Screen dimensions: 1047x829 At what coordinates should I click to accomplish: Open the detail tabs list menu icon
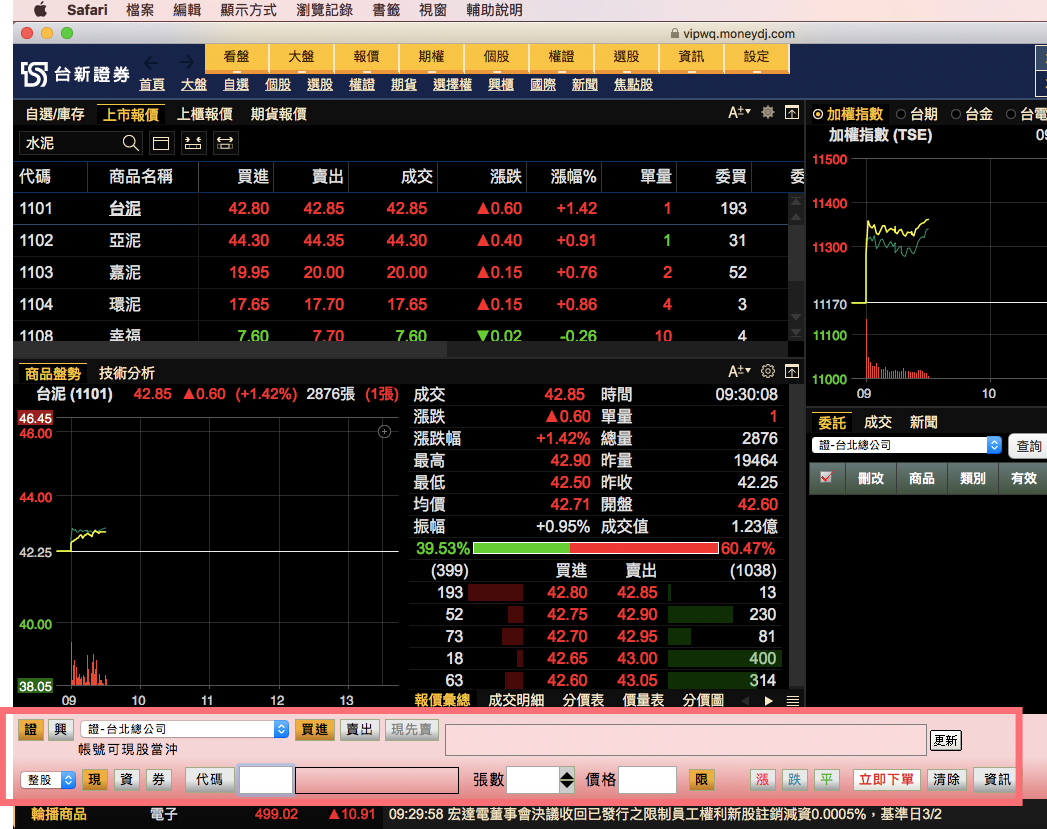(793, 701)
